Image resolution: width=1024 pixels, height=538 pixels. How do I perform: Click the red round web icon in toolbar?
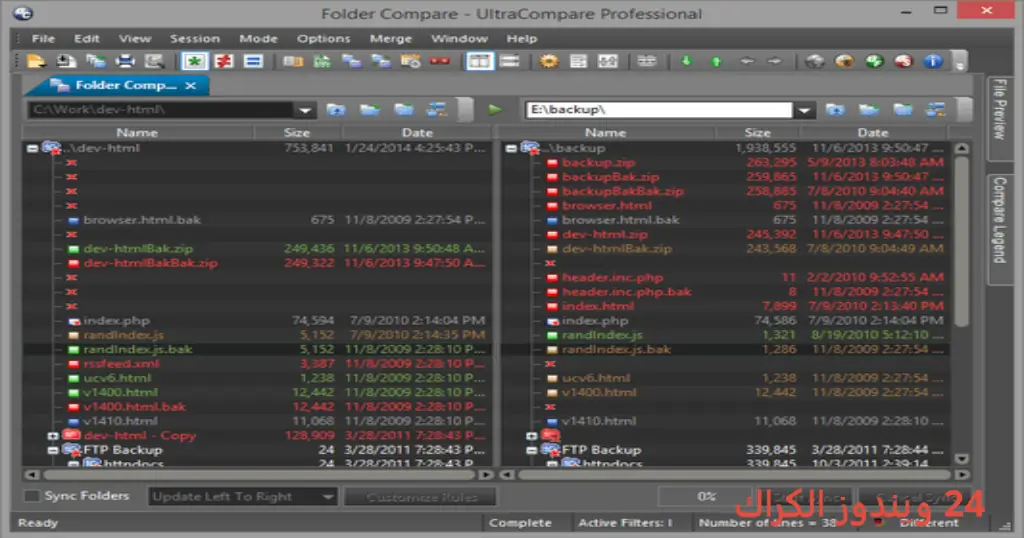tap(903, 61)
